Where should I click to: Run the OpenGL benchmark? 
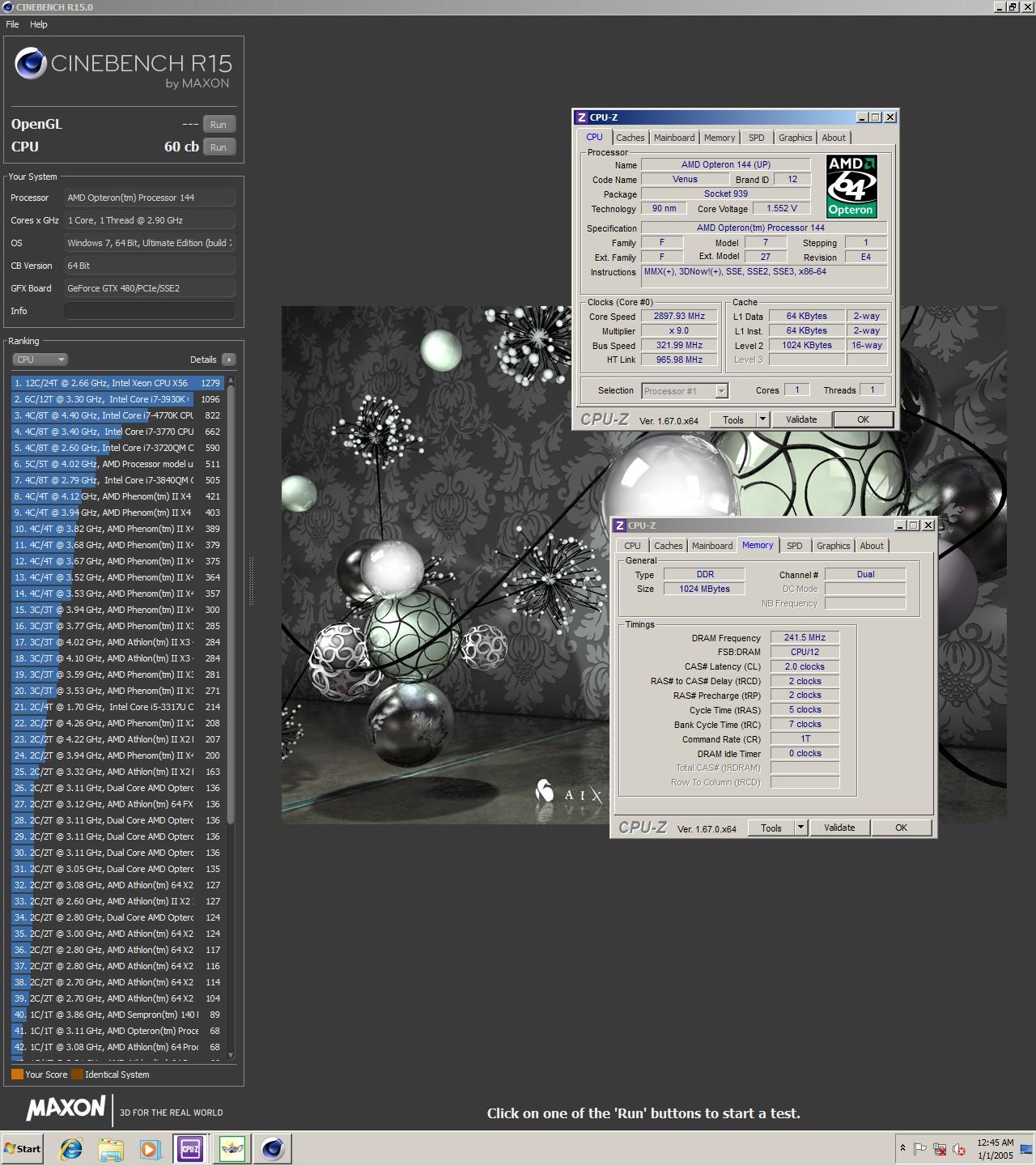(219, 125)
